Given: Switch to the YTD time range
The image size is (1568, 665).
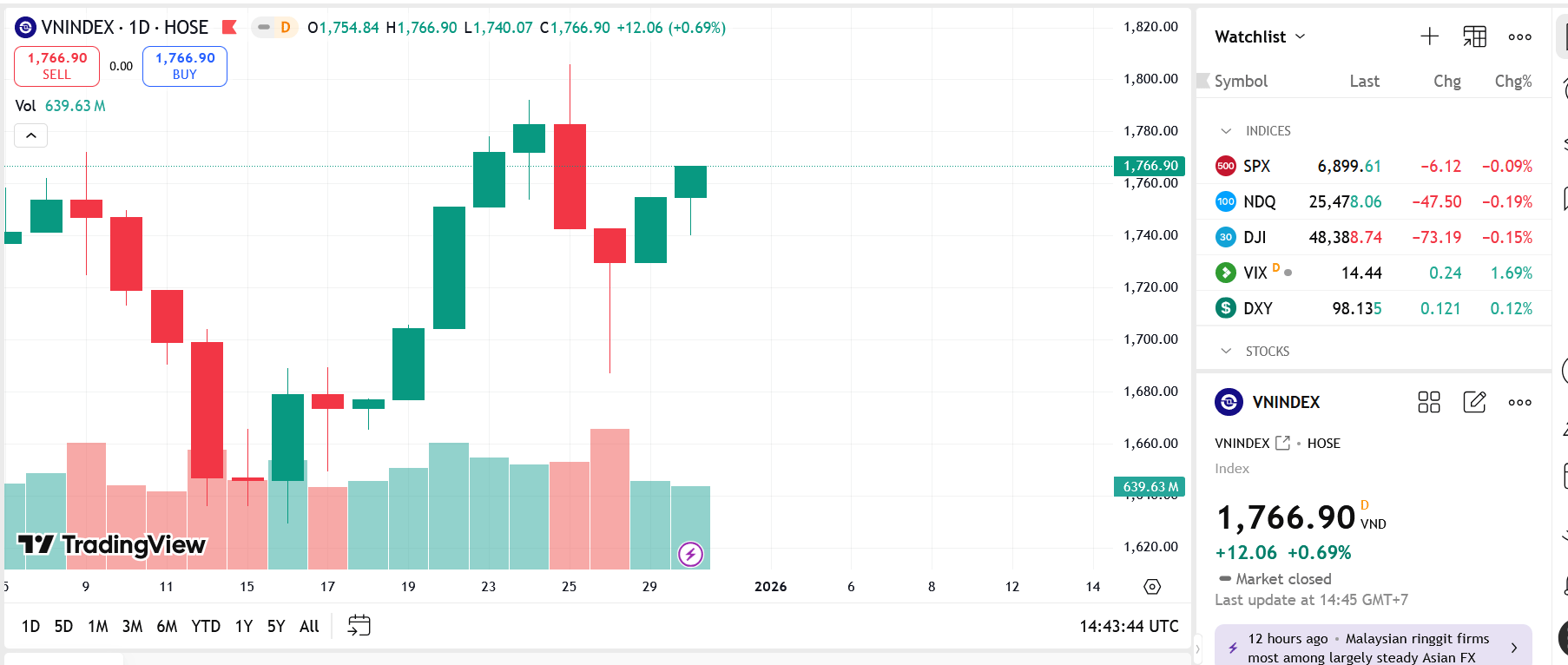Looking at the screenshot, I should 206,626.
